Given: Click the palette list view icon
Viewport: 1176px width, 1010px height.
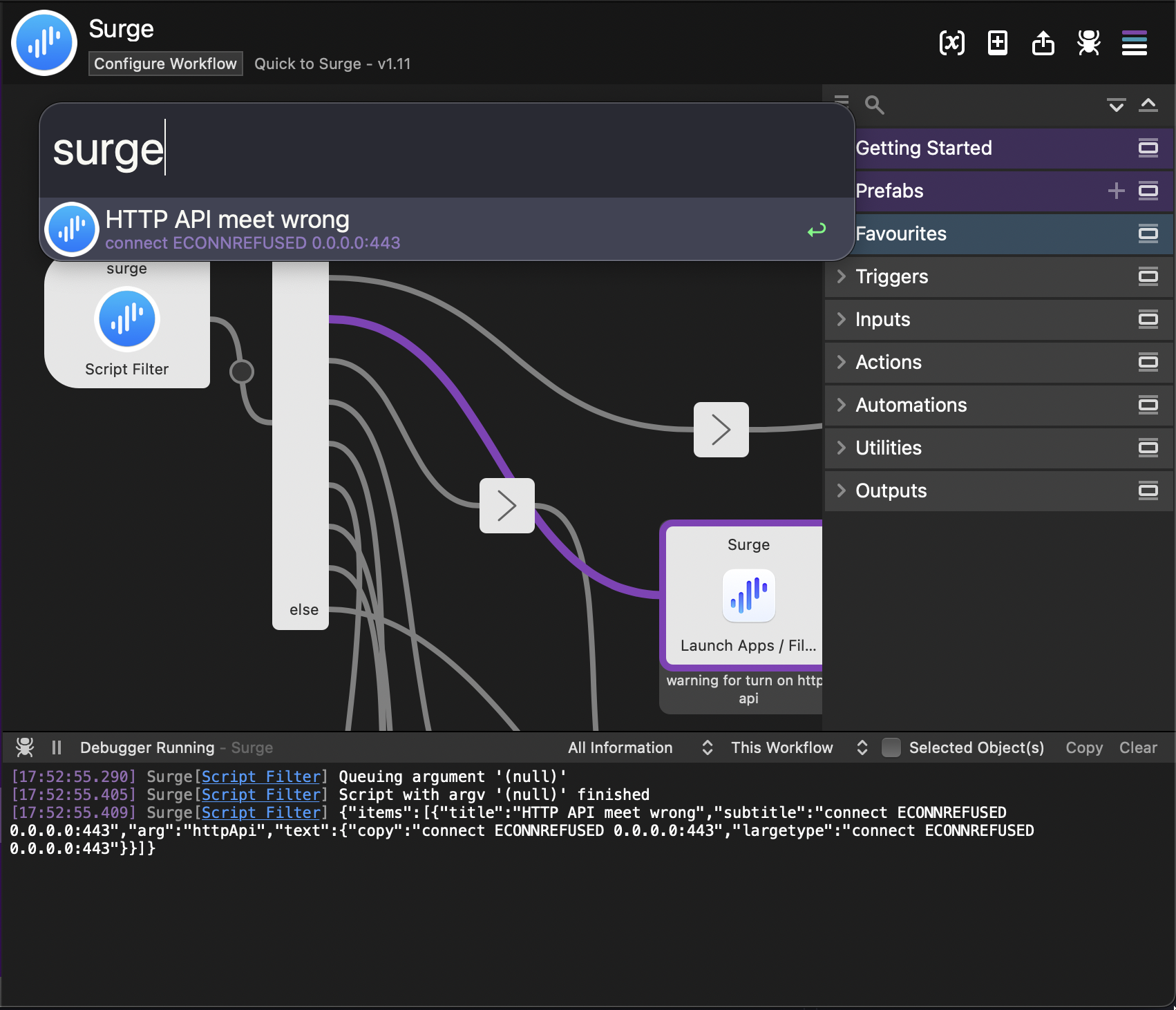Looking at the screenshot, I should [x=841, y=101].
